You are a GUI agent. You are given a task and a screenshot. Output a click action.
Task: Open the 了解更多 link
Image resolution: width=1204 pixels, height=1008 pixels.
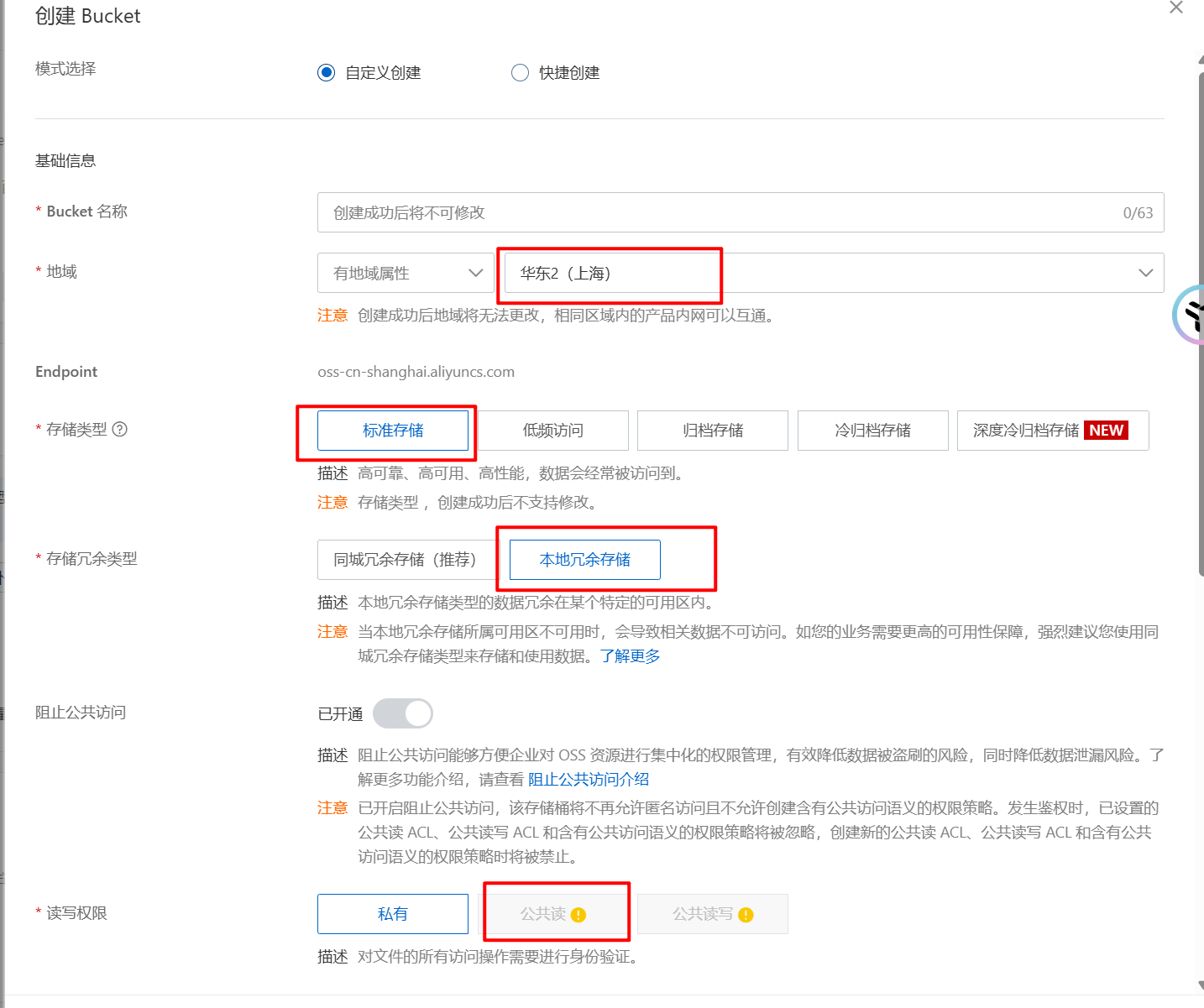pyautogui.click(x=630, y=656)
